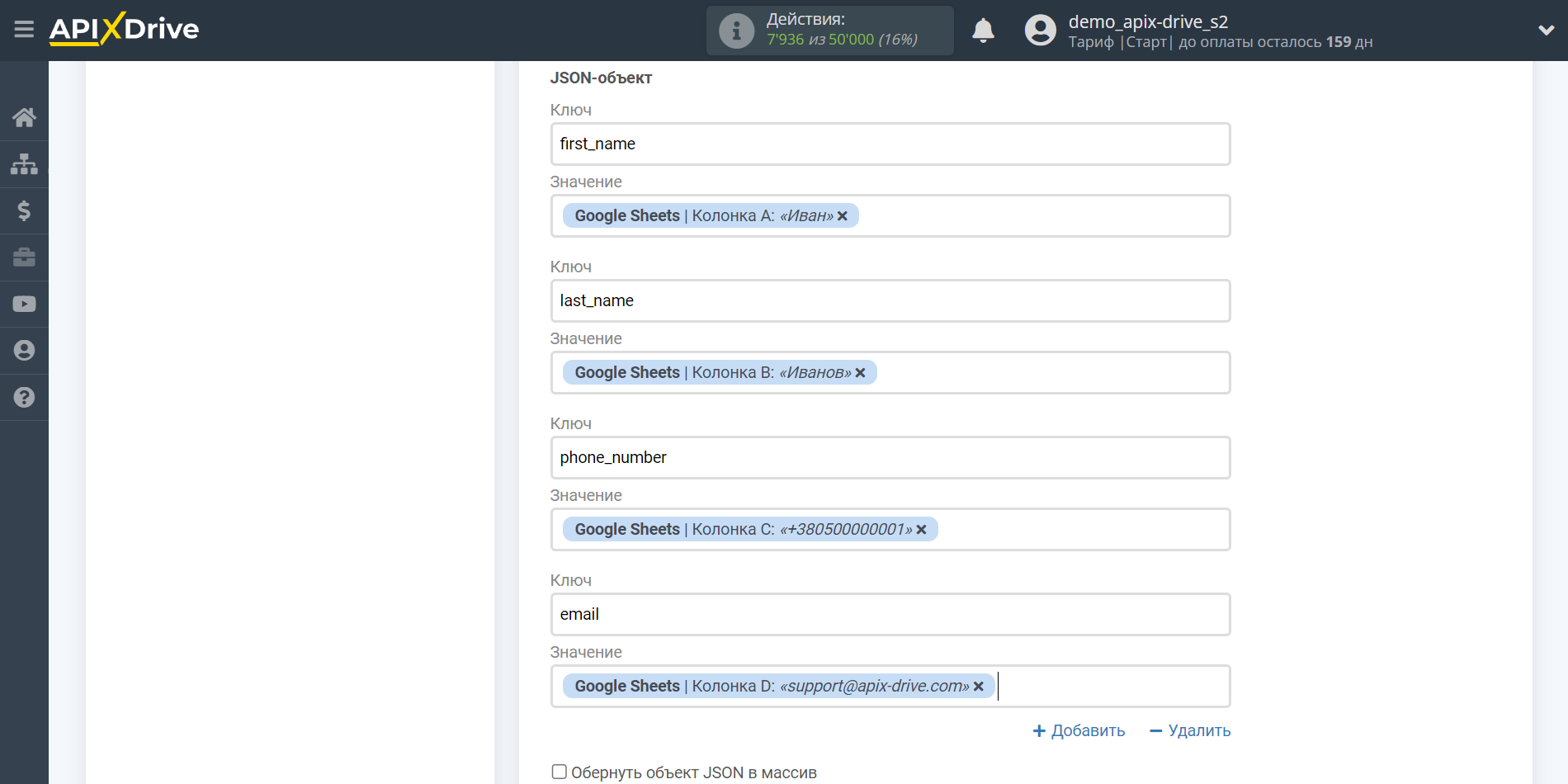Open the profile icon in sidebar
The image size is (1568, 784).
point(24,351)
